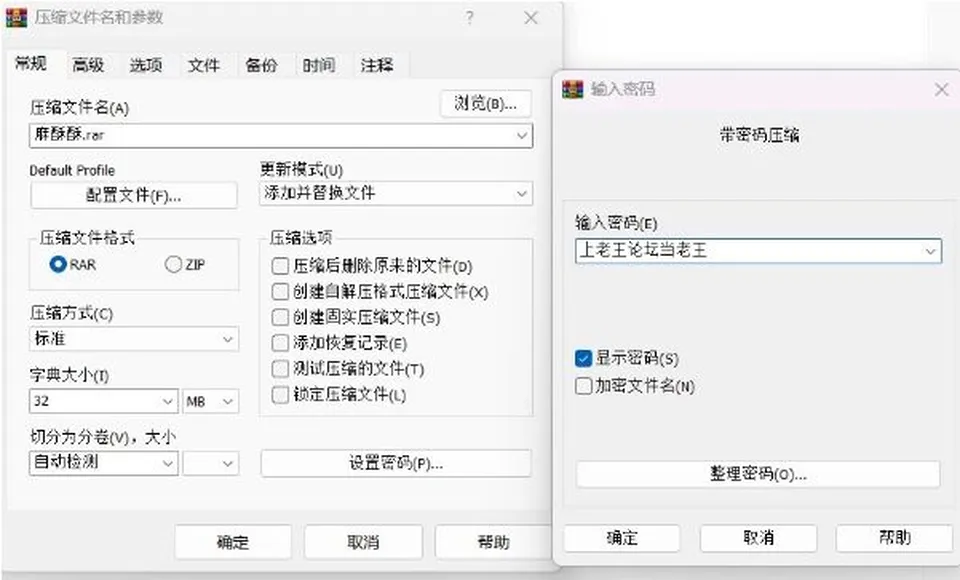Open the 时间 tab

pyautogui.click(x=319, y=65)
